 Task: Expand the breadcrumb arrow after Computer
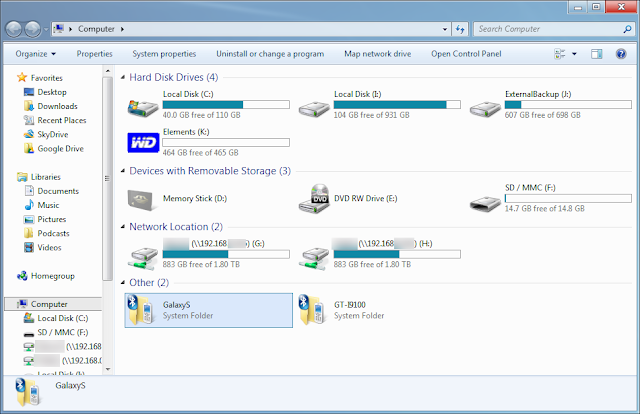(x=122, y=29)
